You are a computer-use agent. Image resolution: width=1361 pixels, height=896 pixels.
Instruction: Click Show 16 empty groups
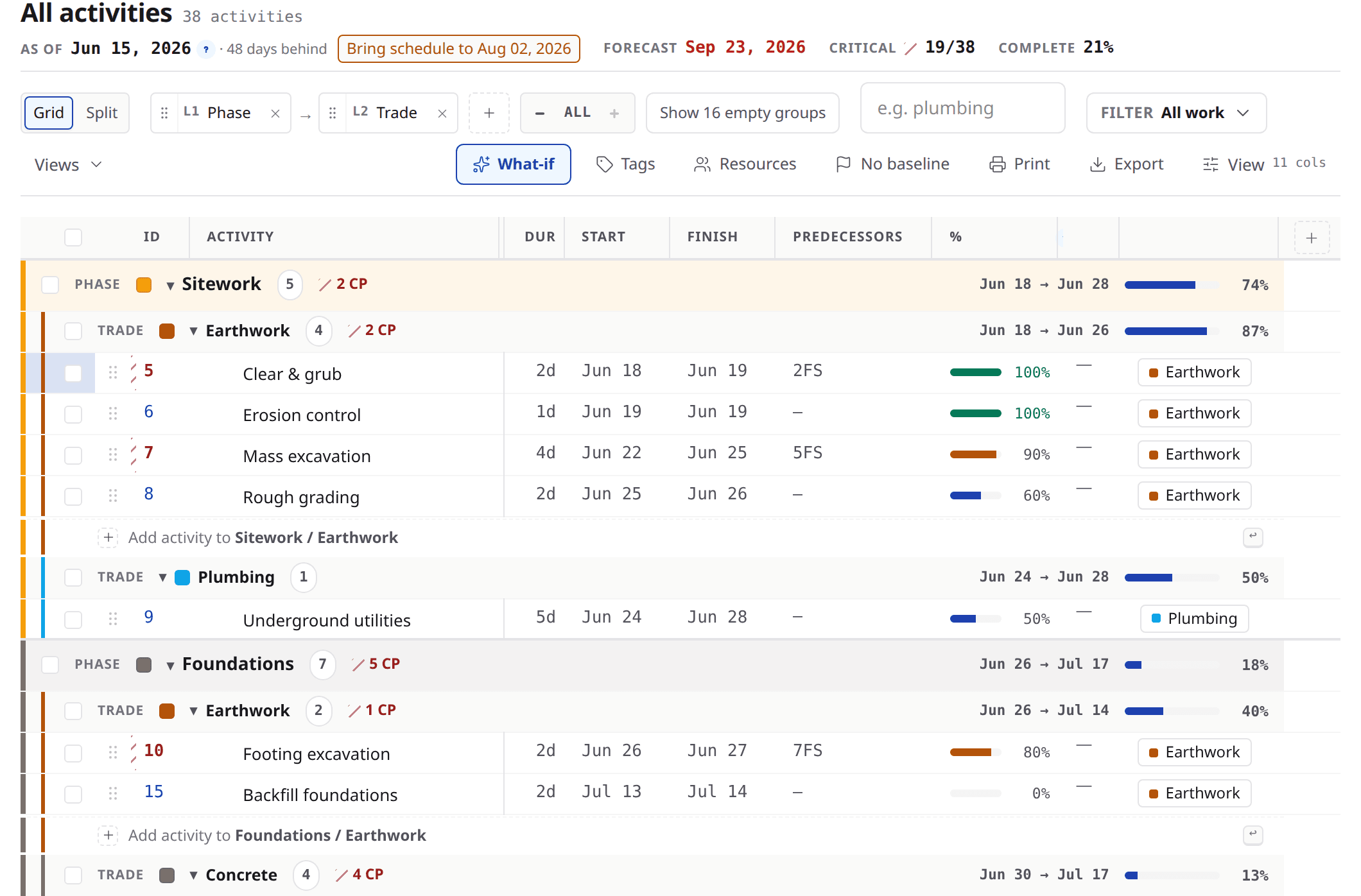742,113
